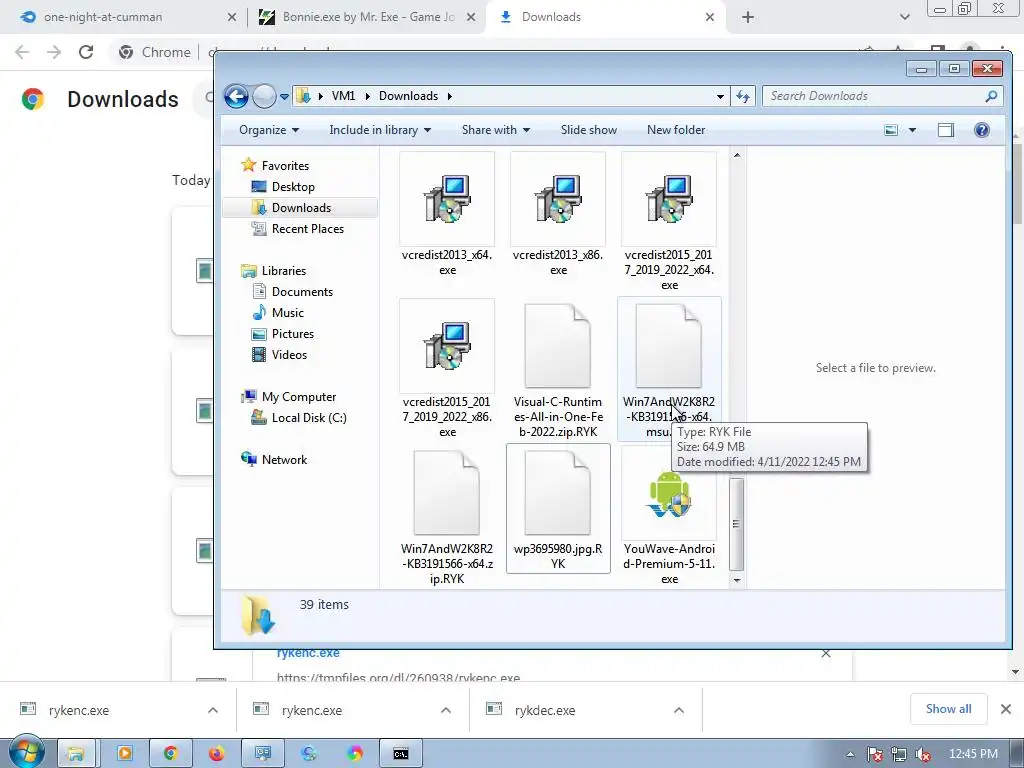Click the muted volume tray icon
This screenshot has width=1024, height=768.
923,754
